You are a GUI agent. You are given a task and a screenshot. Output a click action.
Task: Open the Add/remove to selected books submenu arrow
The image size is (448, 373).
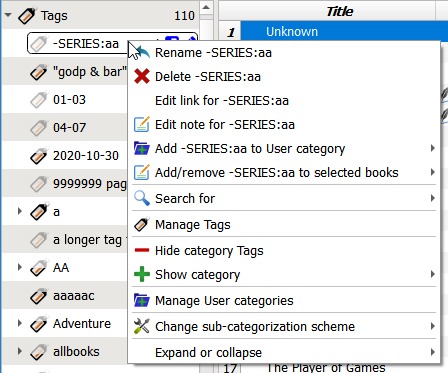[x=432, y=172]
